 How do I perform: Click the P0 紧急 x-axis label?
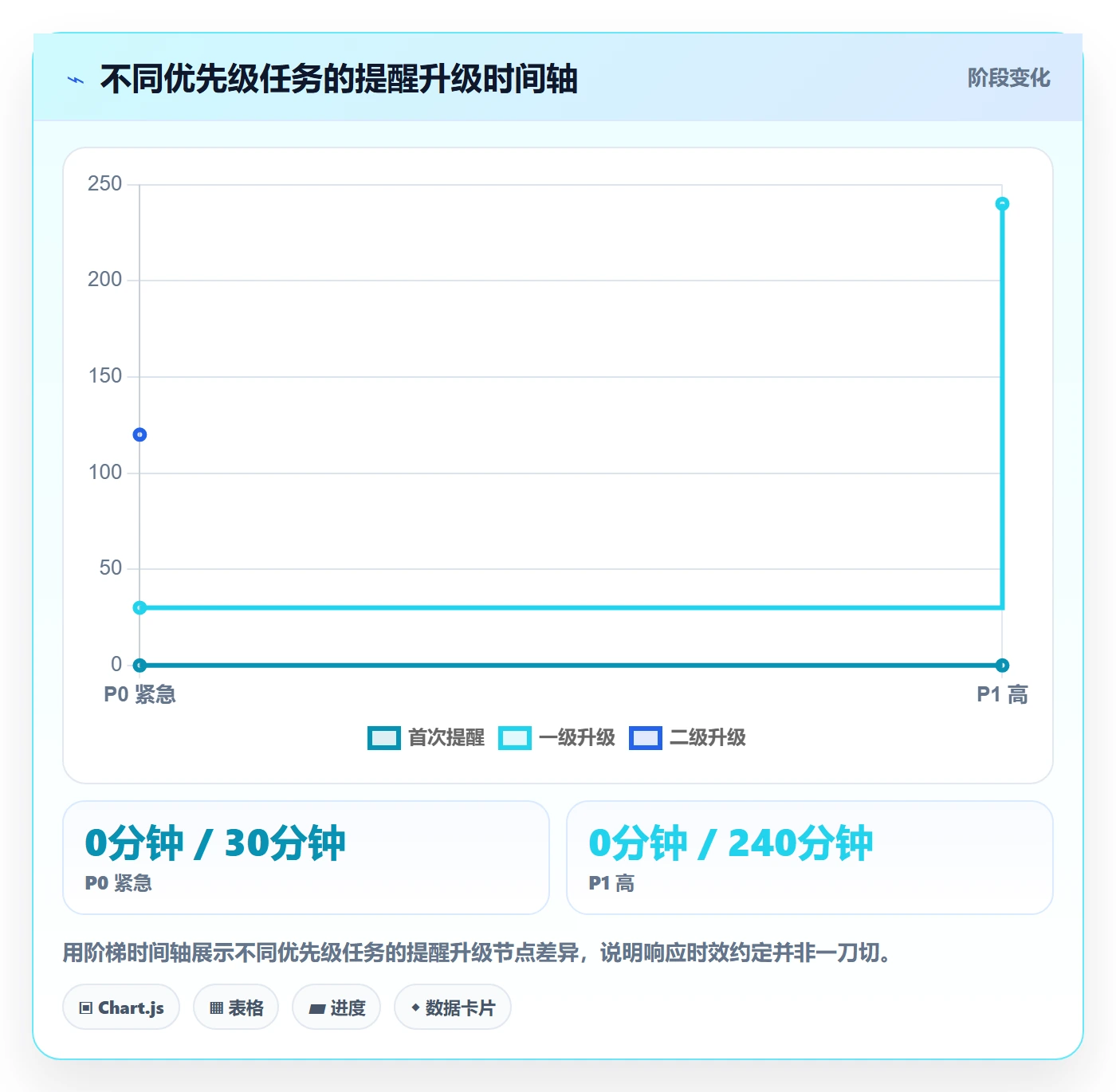tap(139, 695)
